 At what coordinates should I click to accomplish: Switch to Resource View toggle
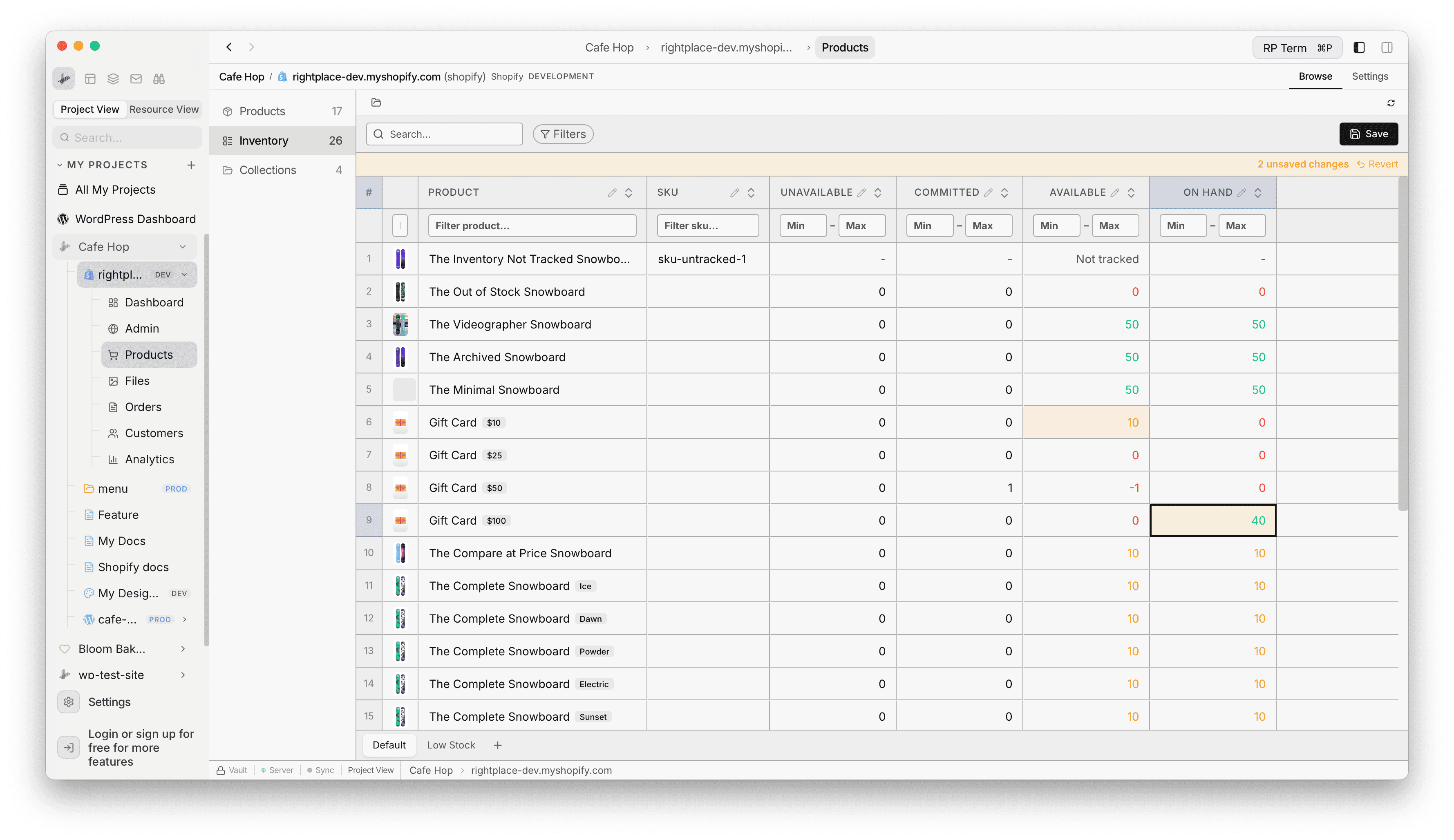(164, 109)
